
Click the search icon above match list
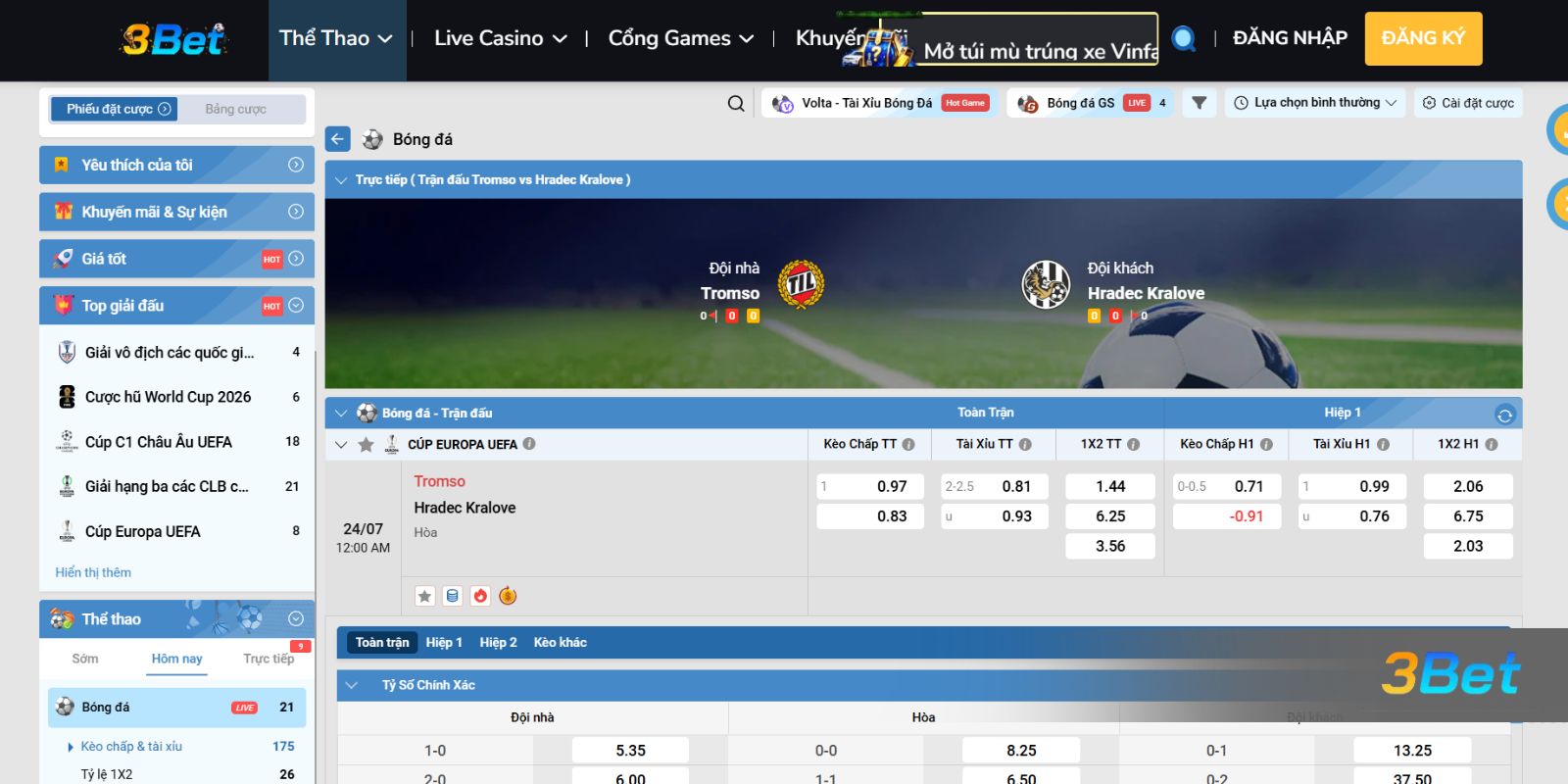[x=736, y=103]
